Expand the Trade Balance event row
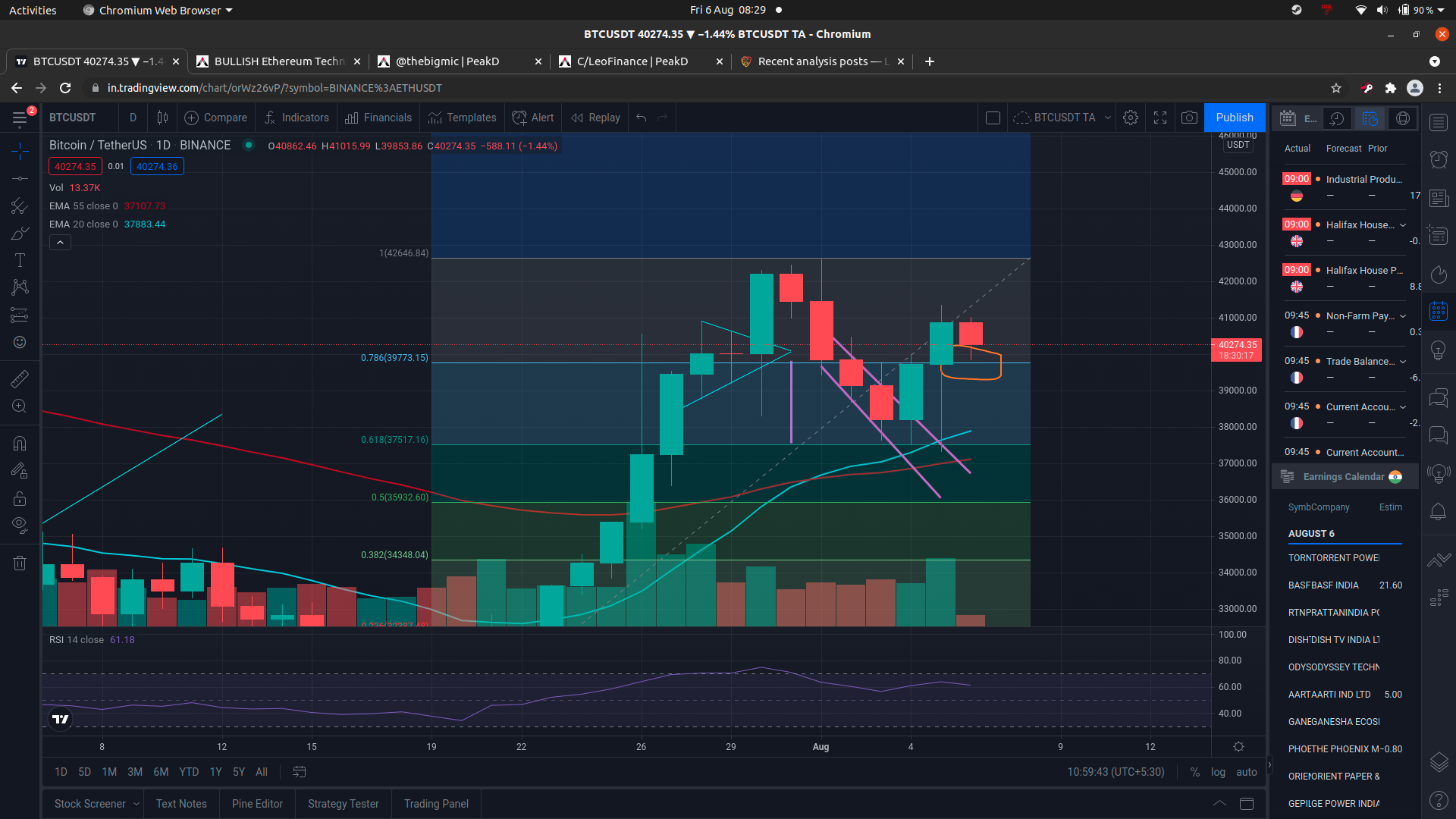The image size is (1456, 819). click(x=1403, y=362)
